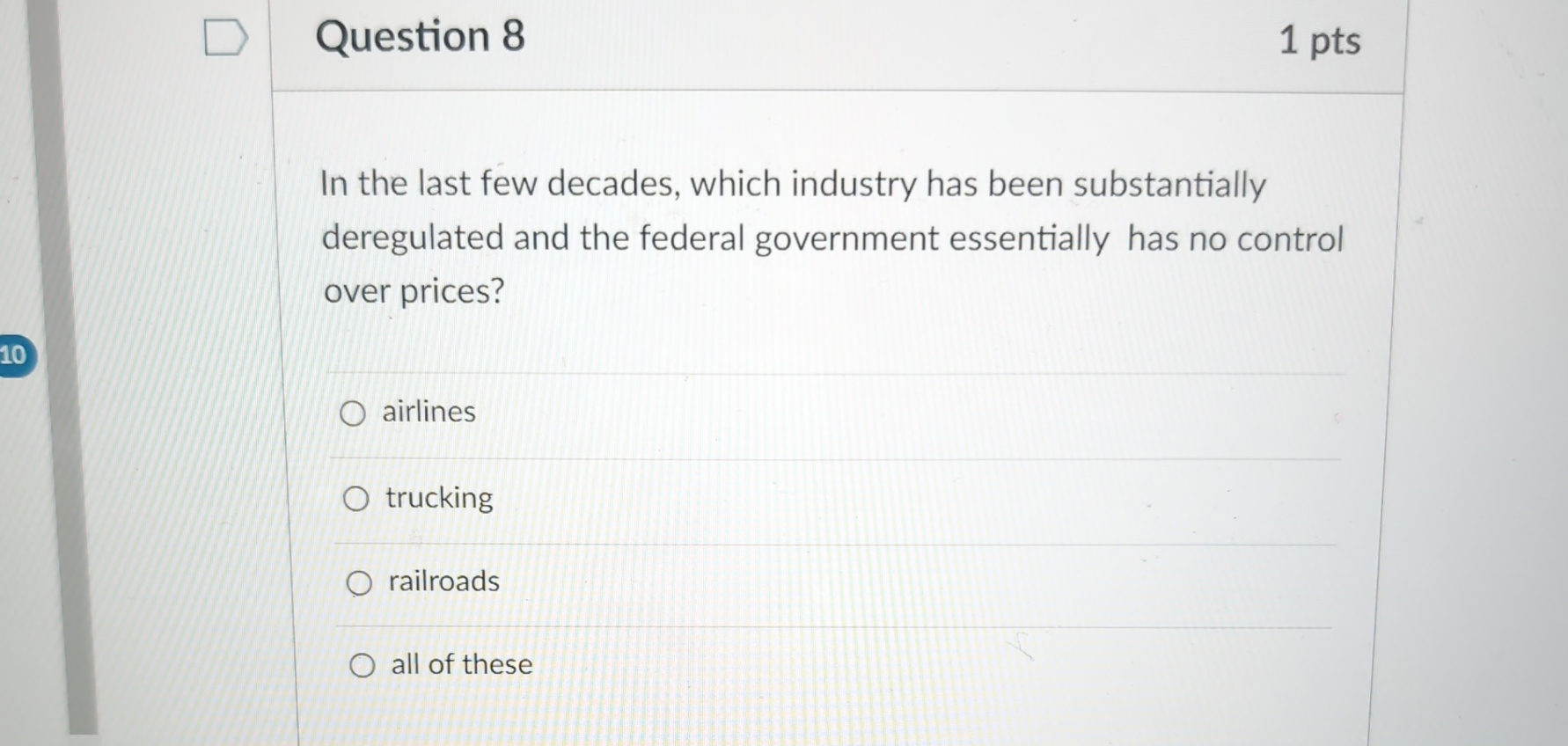Screen dimensions: 1568x746
Task: Tap the question marker icon left of the header
Action: coord(228,37)
